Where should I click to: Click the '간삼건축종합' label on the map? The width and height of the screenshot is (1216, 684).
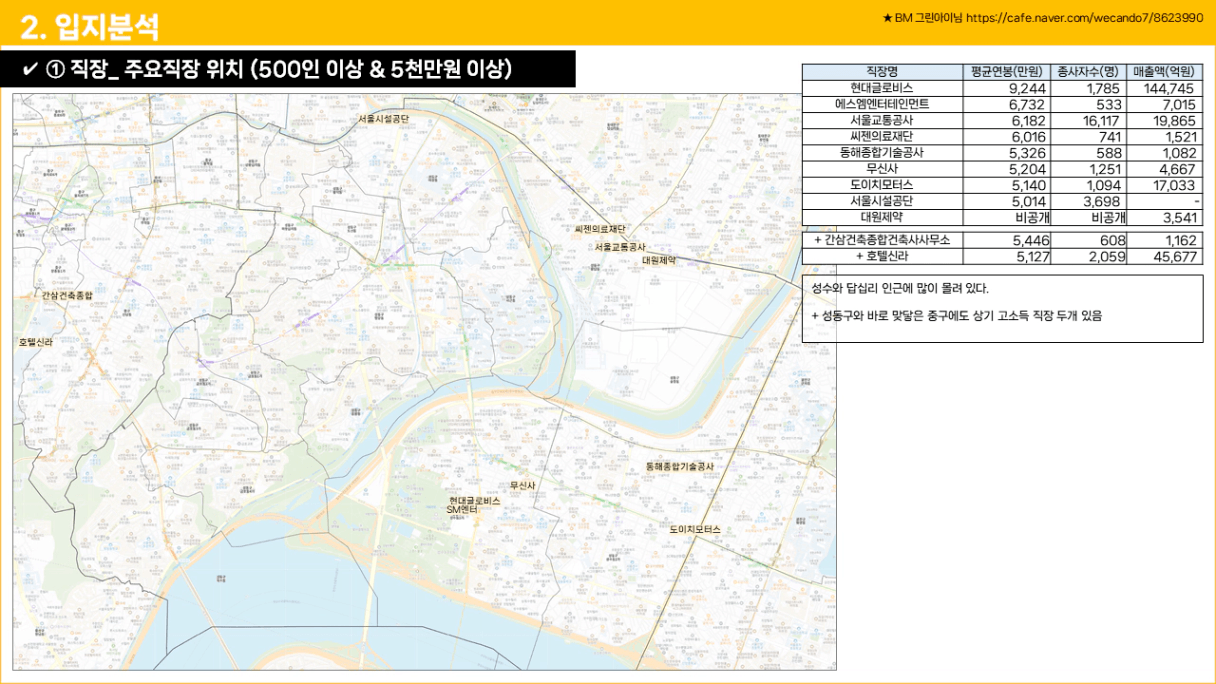click(67, 295)
